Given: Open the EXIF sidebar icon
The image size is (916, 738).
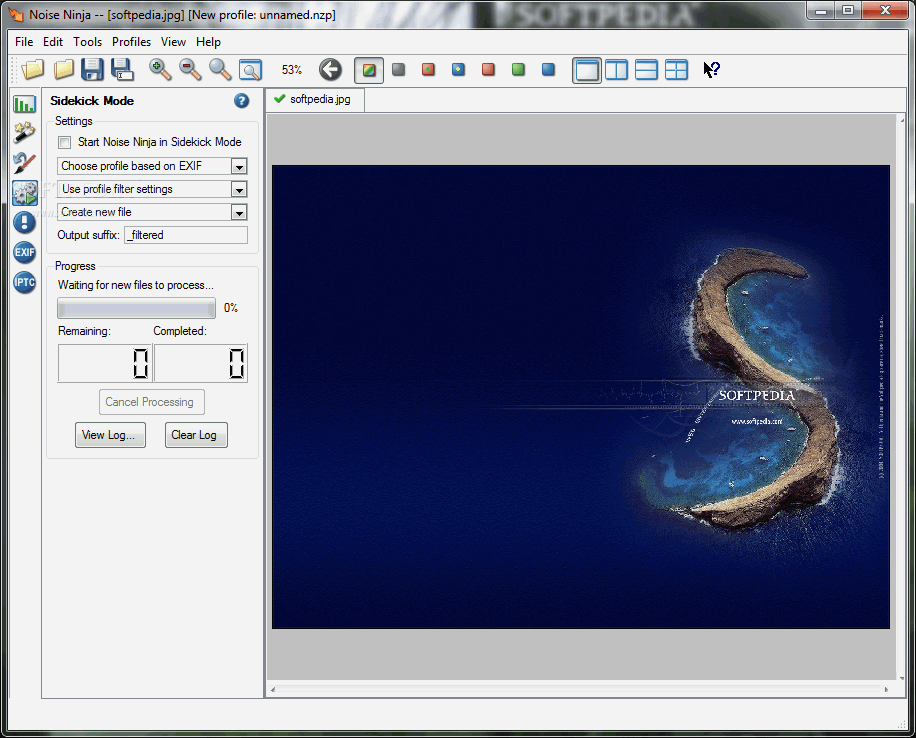Looking at the screenshot, I should 25,252.
